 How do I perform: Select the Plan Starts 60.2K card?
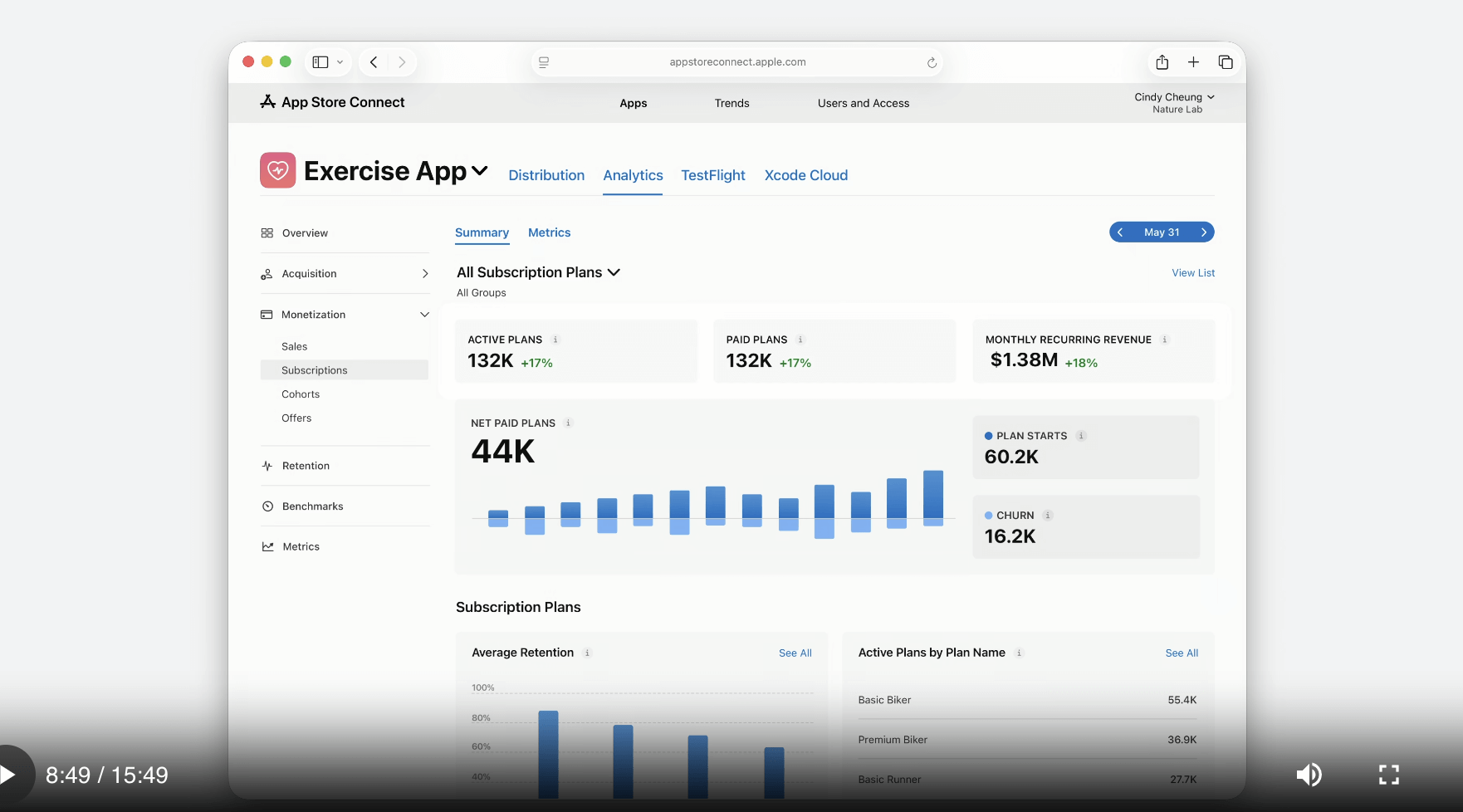pos(1086,448)
